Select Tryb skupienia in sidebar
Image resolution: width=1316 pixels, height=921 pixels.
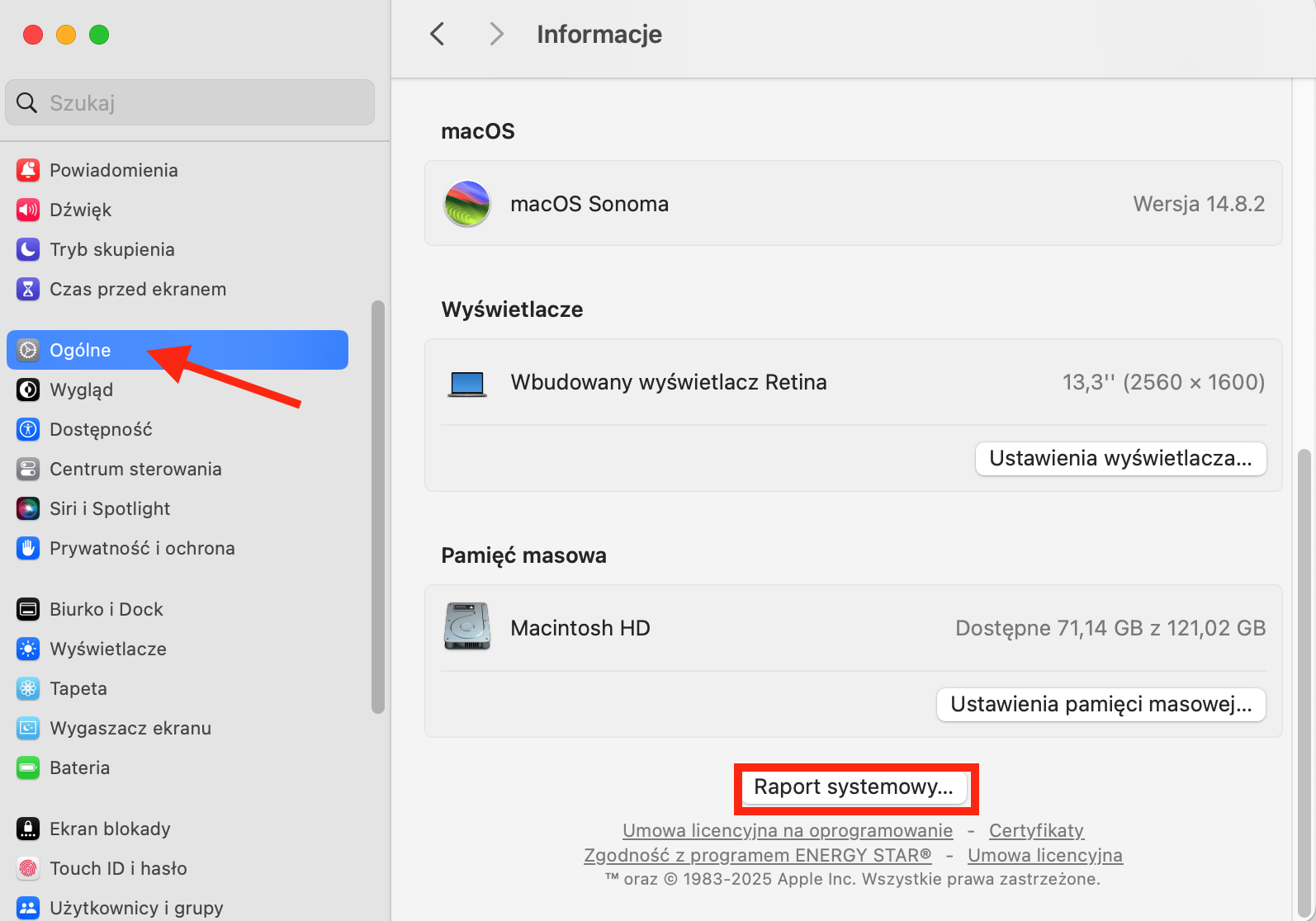(178, 249)
